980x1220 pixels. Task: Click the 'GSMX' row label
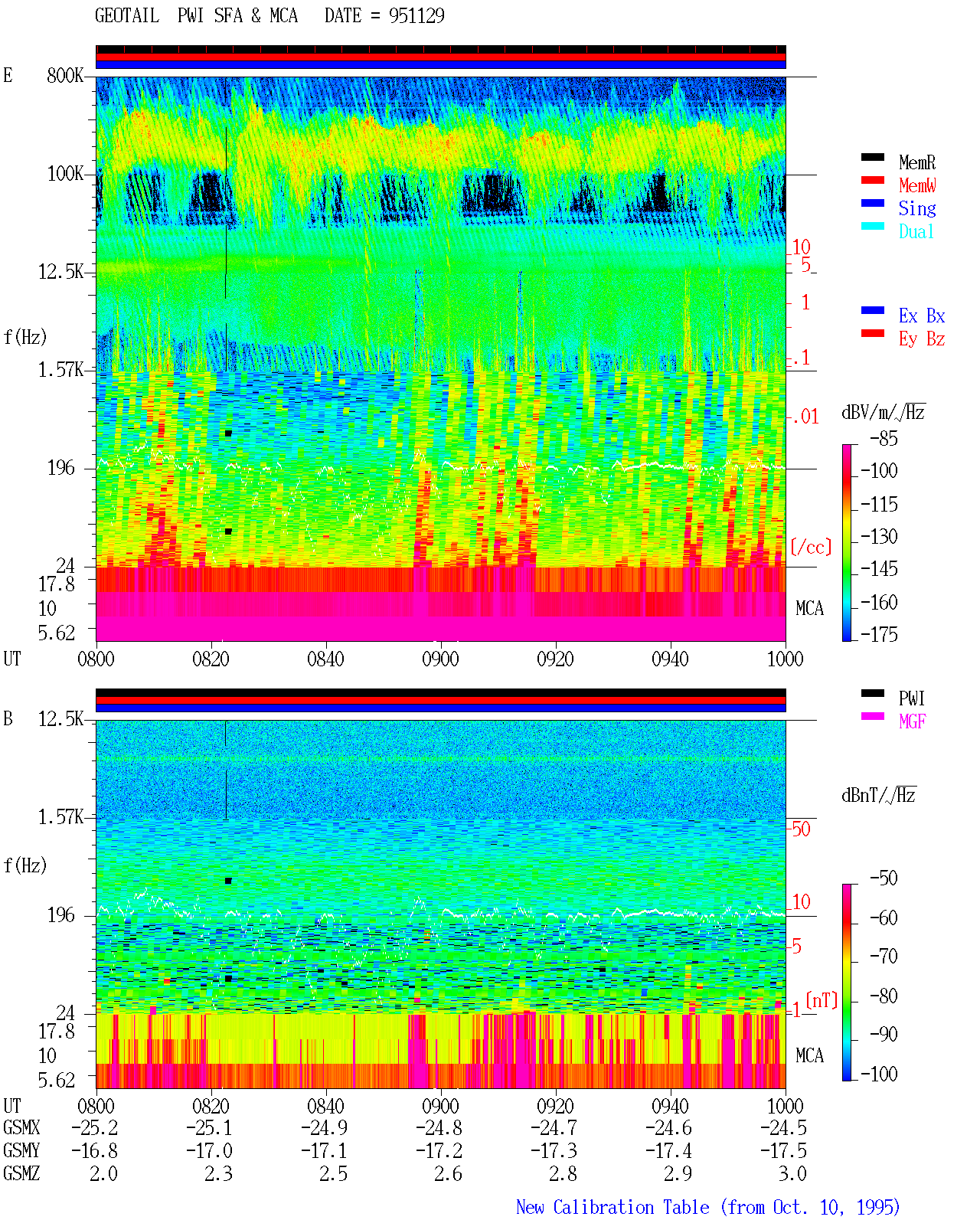pos(21,1128)
